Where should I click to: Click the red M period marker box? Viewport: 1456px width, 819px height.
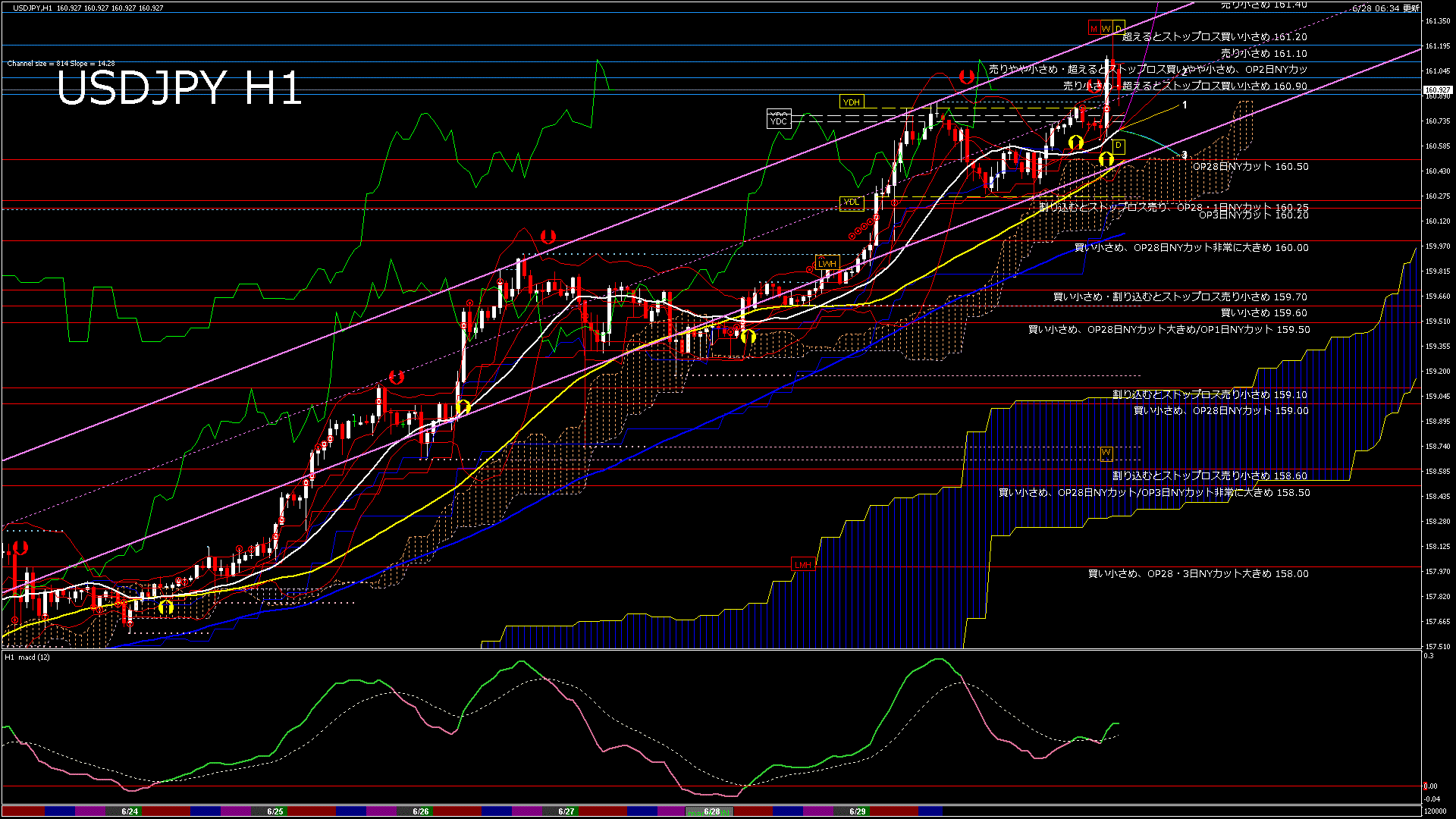pos(1094,28)
